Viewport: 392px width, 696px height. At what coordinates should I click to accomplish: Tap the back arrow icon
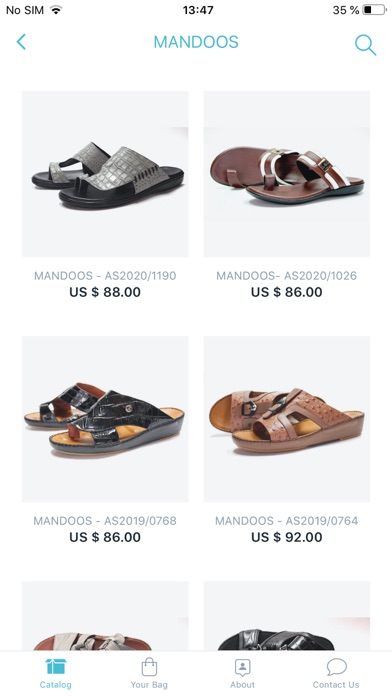21,42
